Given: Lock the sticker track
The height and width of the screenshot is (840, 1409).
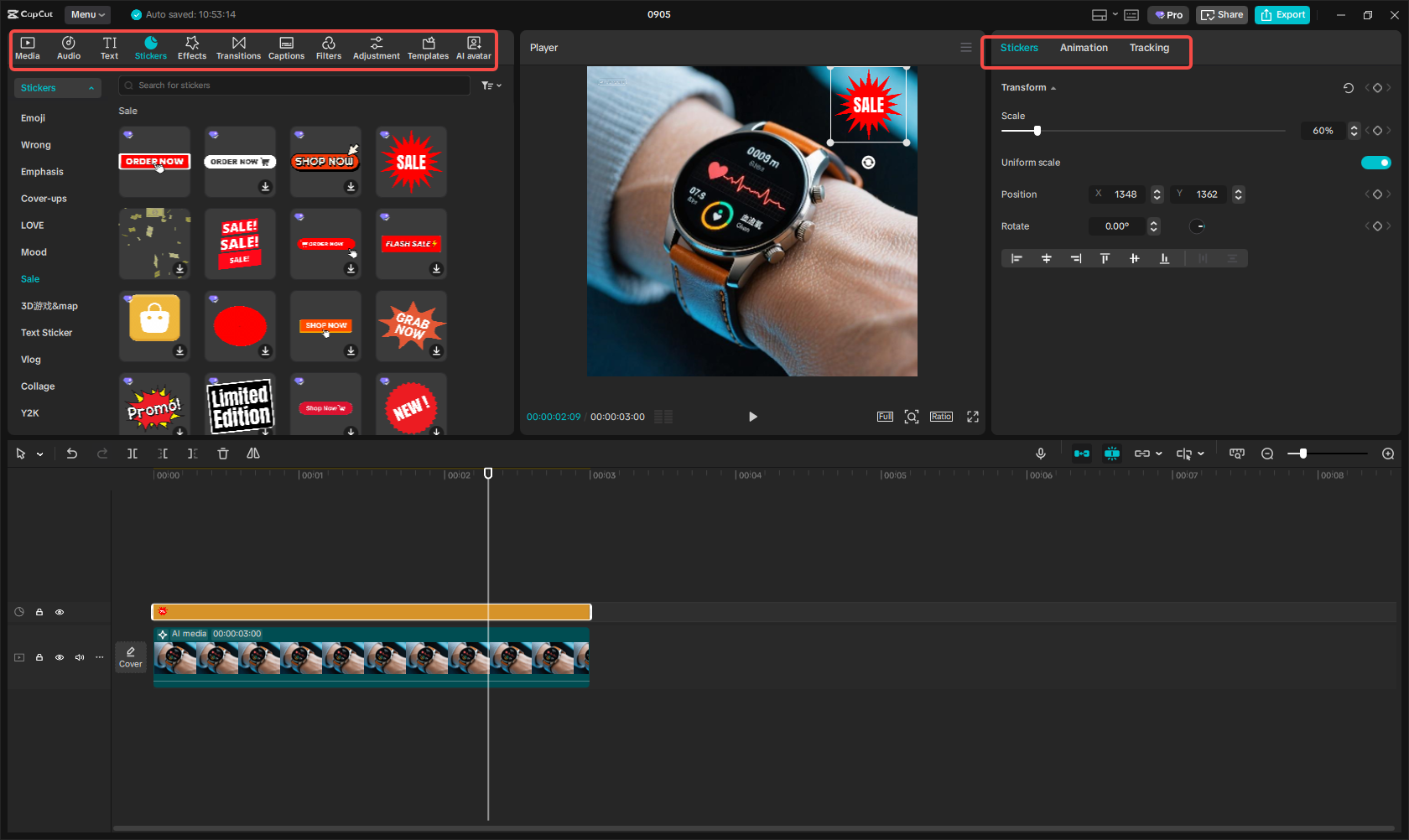Looking at the screenshot, I should 39,612.
